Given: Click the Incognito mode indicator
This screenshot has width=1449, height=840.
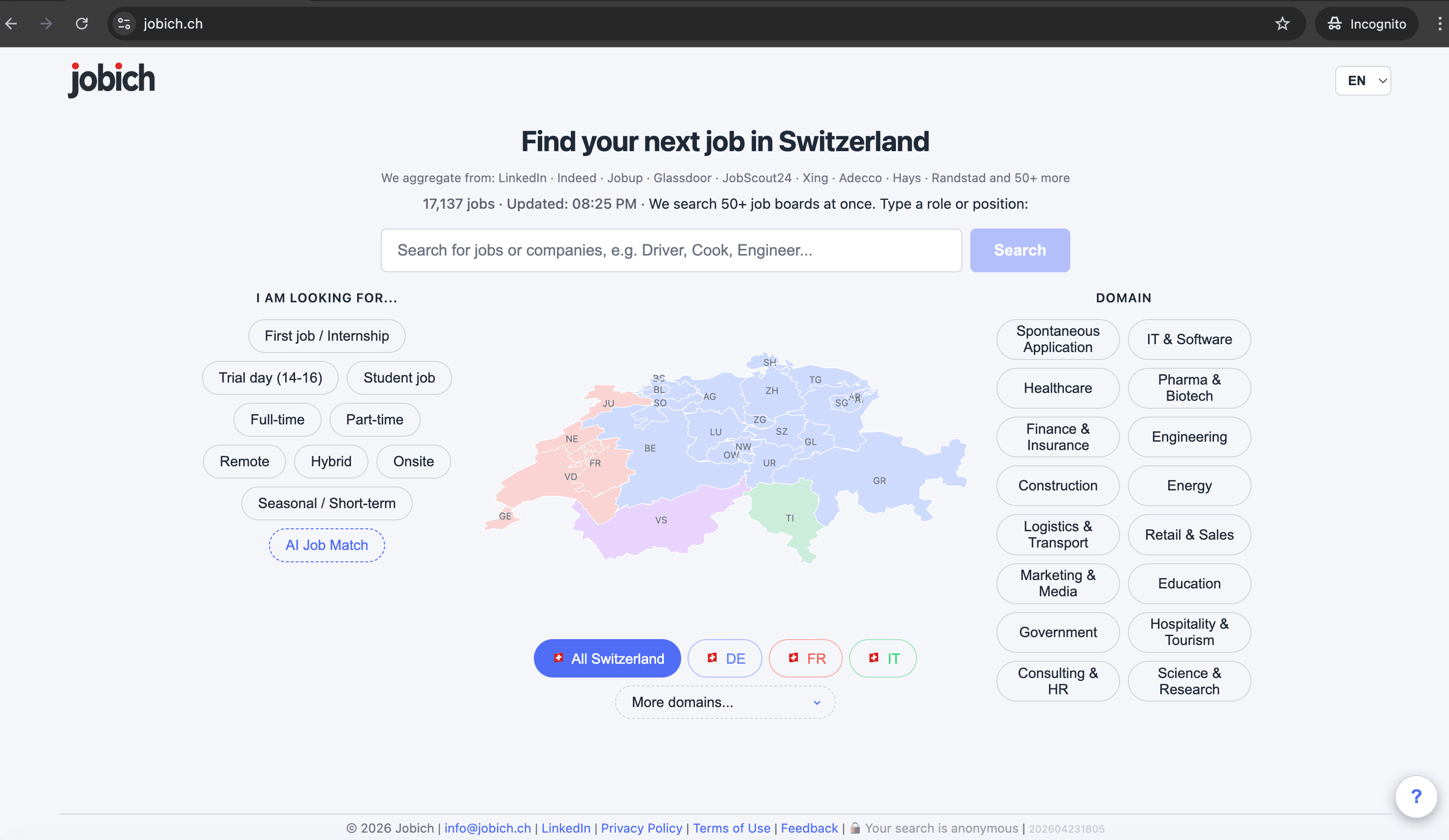Looking at the screenshot, I should tap(1366, 24).
